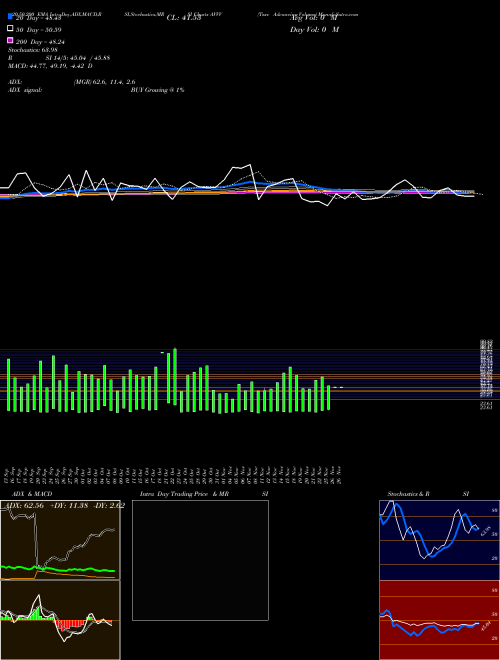Select the "200 Day - 48.24" label
This screenshot has width=500, height=660.
pos(40,42)
